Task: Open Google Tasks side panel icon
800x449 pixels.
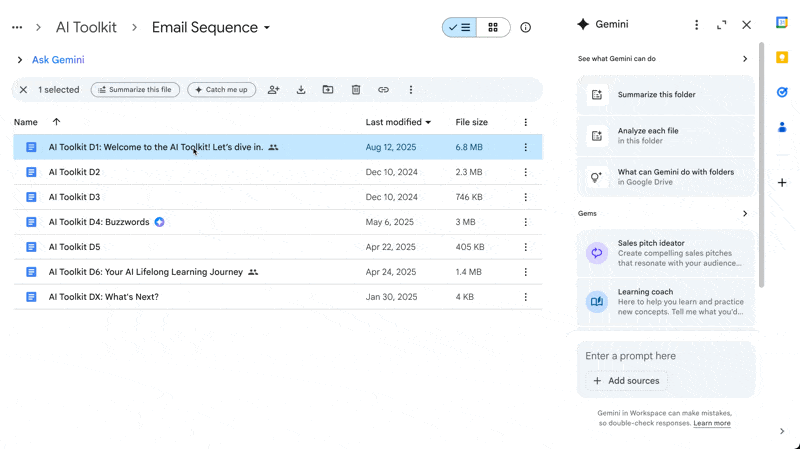Action: [x=782, y=92]
